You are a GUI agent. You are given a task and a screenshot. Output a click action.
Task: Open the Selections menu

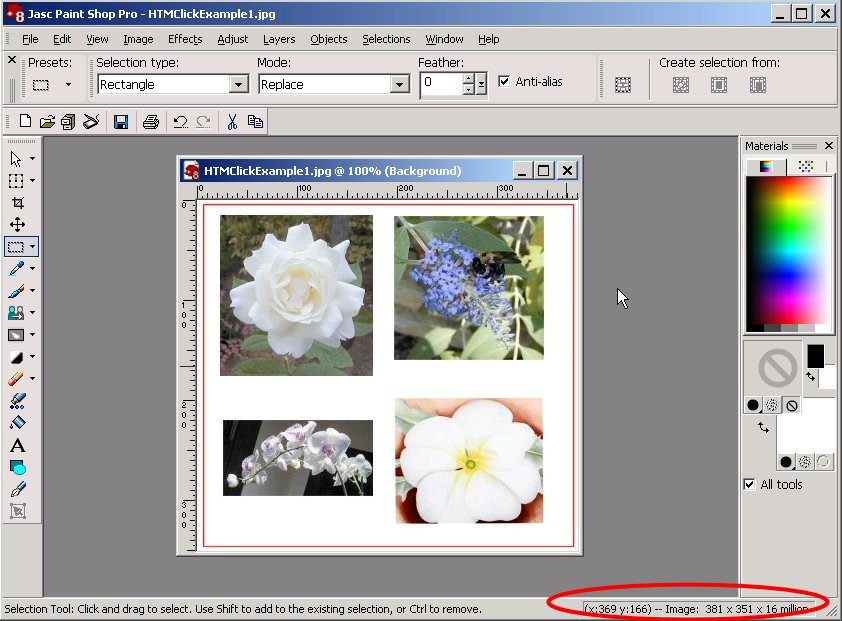tap(386, 39)
